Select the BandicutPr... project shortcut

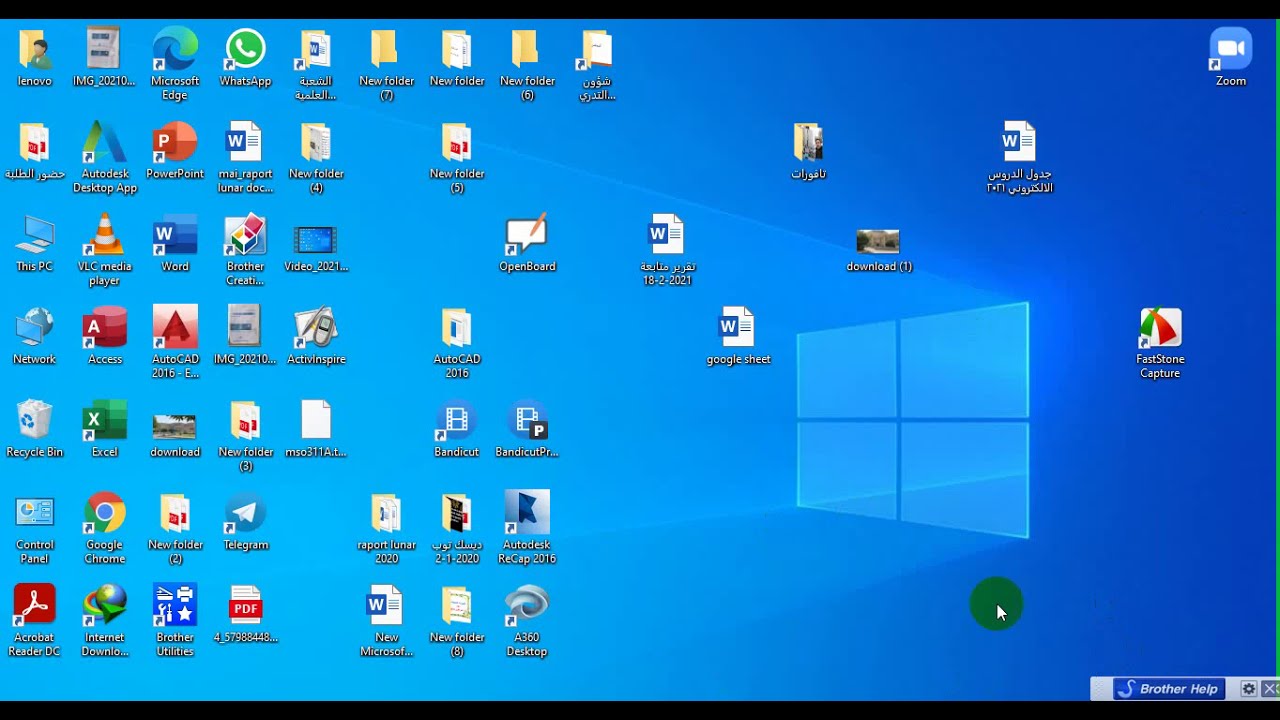527,429
